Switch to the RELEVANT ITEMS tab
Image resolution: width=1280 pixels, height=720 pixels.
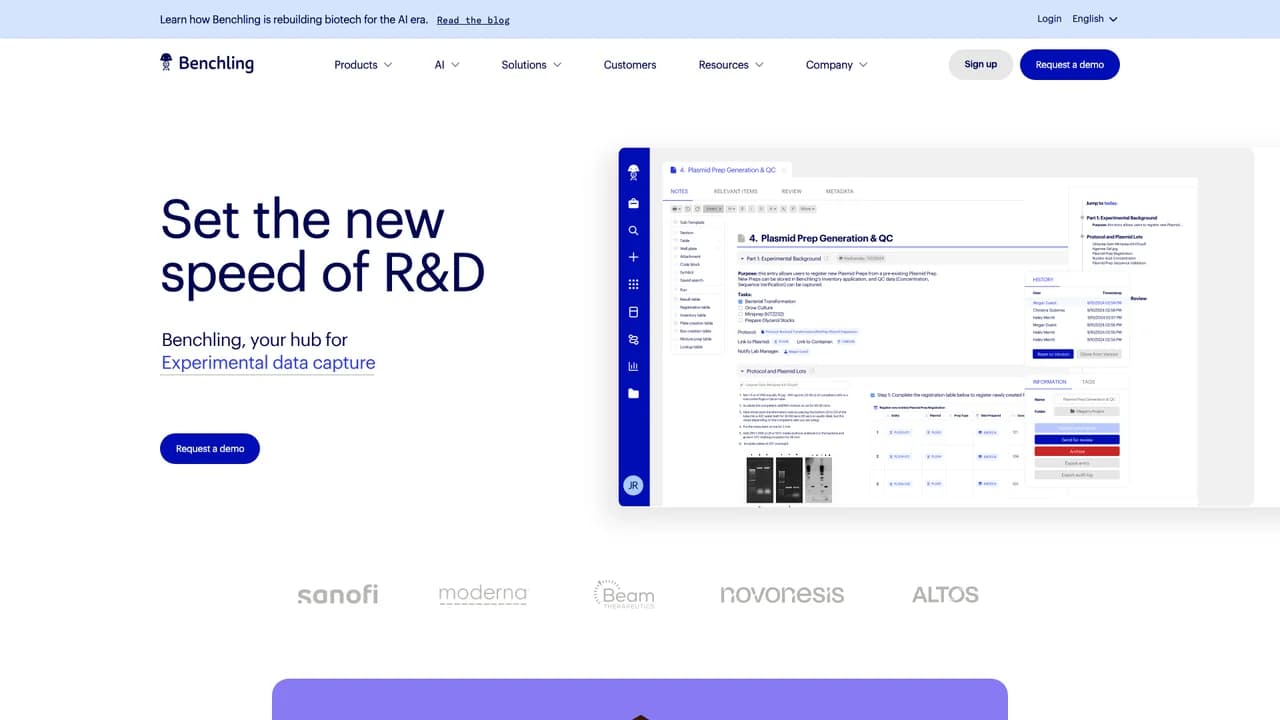click(735, 191)
